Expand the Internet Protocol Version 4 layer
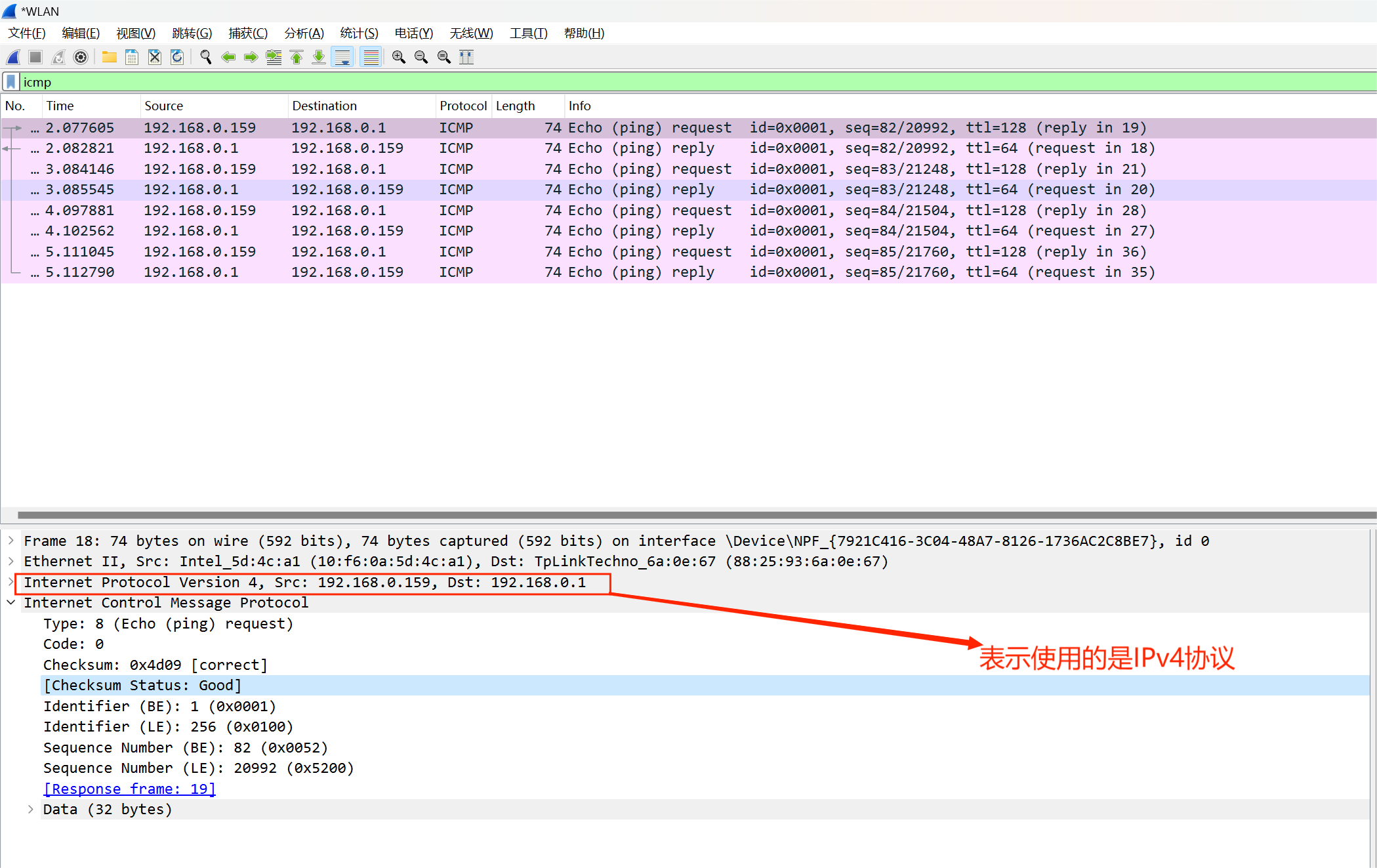The height and width of the screenshot is (868, 1377). [x=11, y=582]
